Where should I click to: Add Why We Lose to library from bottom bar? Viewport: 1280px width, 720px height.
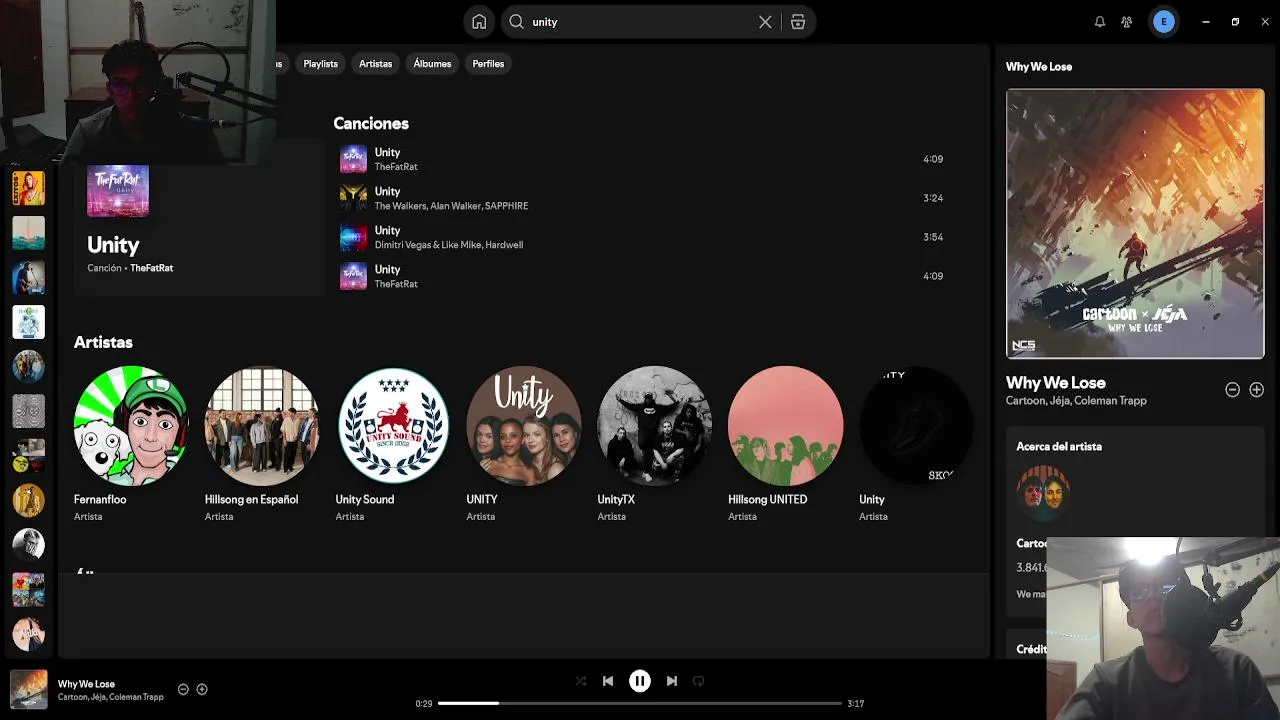[202, 689]
